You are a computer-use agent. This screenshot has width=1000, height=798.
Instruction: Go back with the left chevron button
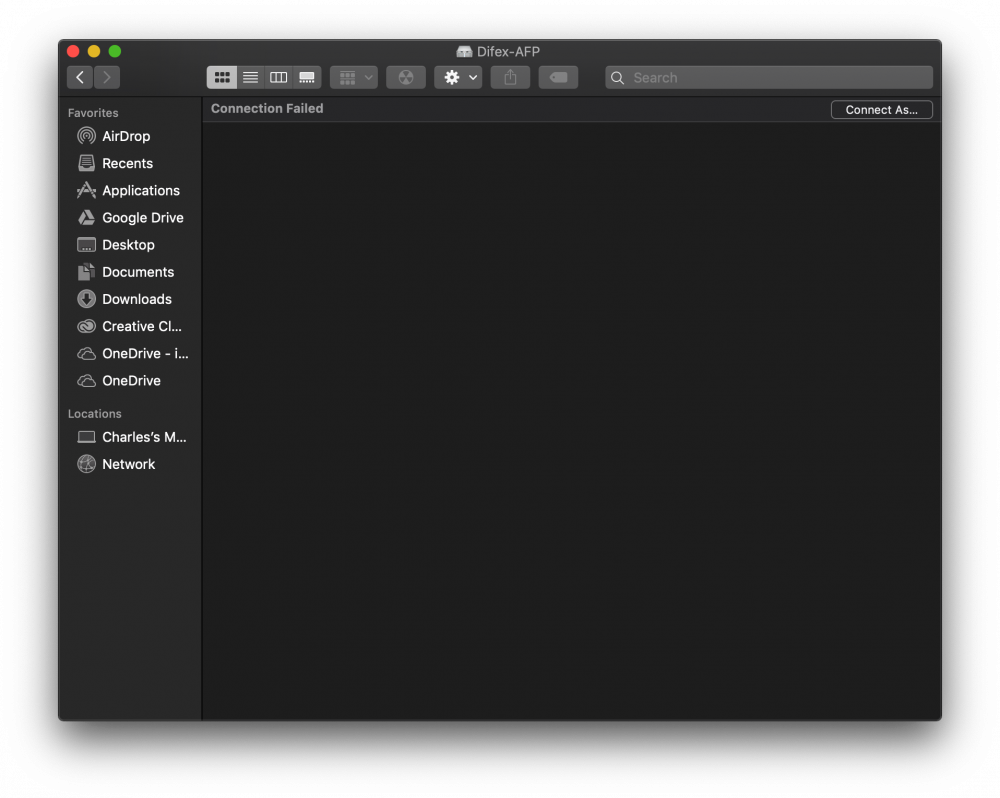(x=80, y=77)
